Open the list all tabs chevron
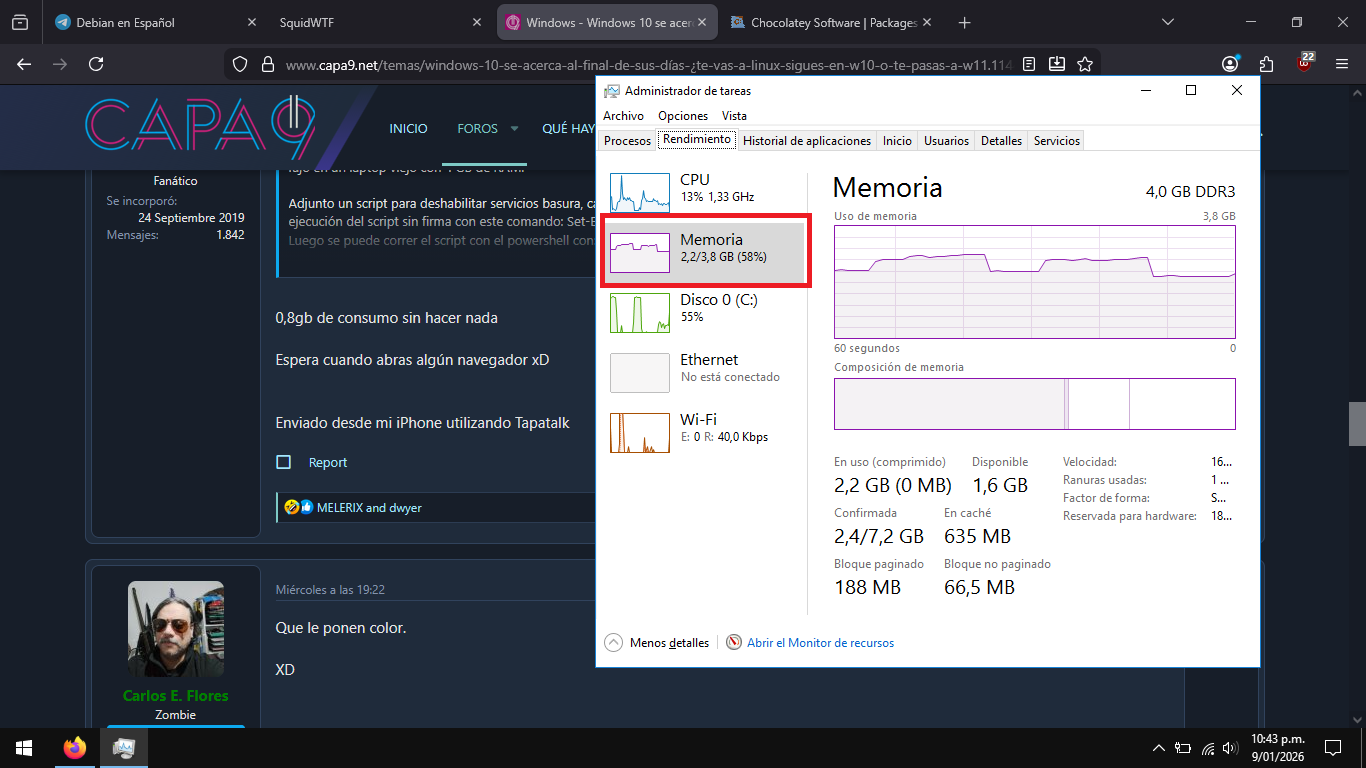The image size is (1366, 768). click(1168, 22)
